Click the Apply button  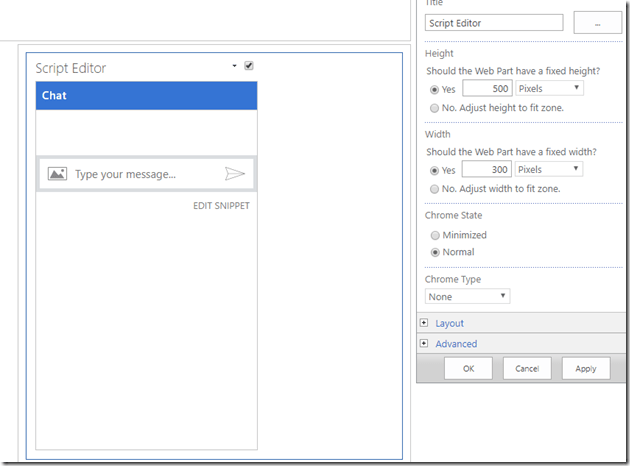(x=586, y=368)
